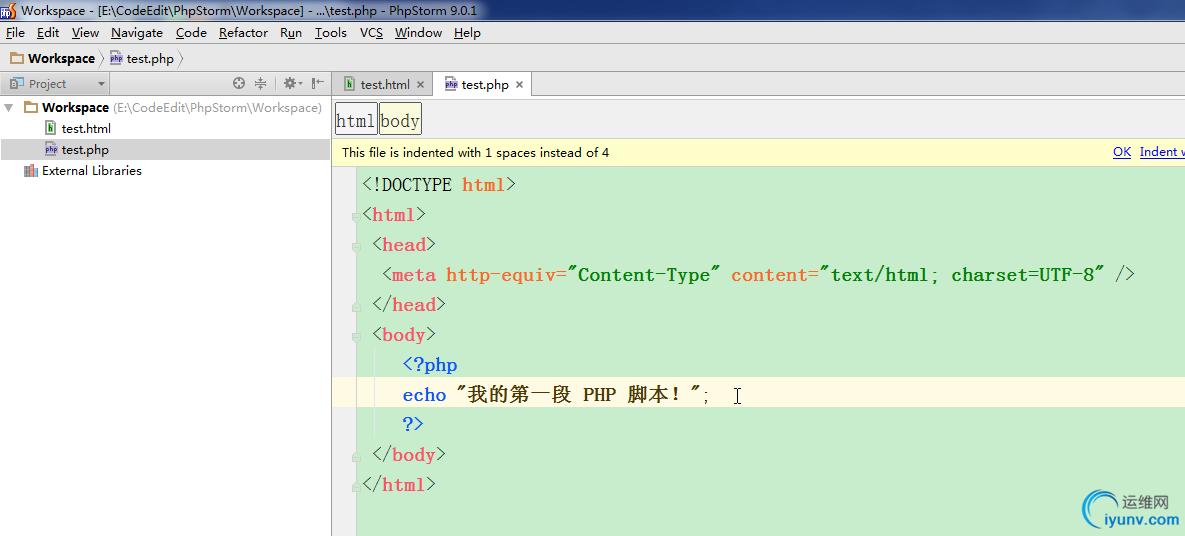Open the Refactor menu

click(243, 33)
